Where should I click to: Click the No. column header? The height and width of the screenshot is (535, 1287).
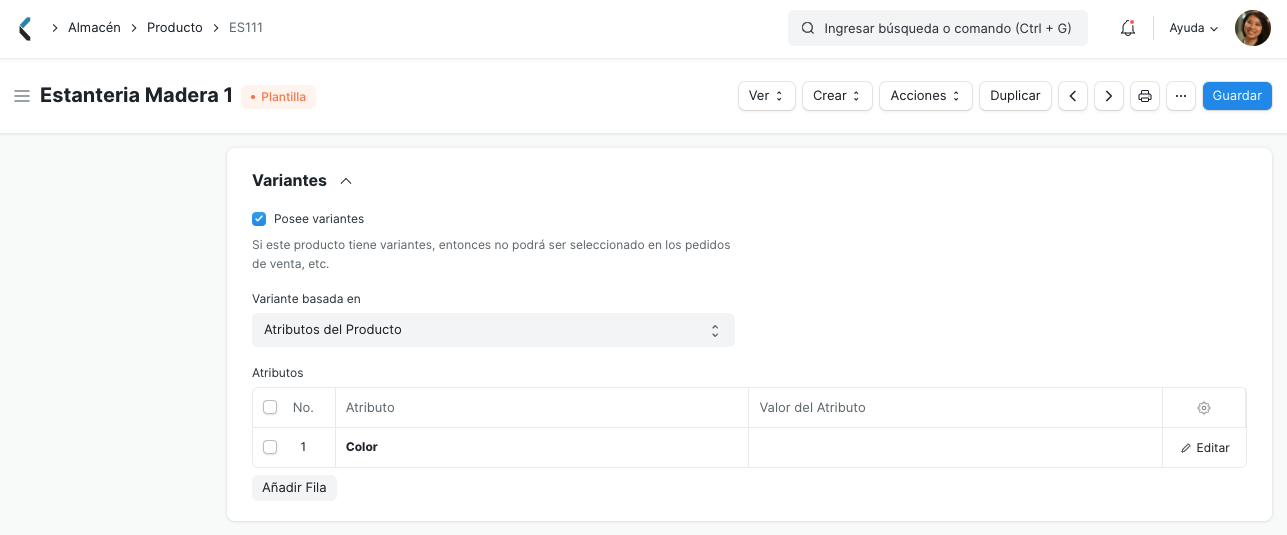303,408
